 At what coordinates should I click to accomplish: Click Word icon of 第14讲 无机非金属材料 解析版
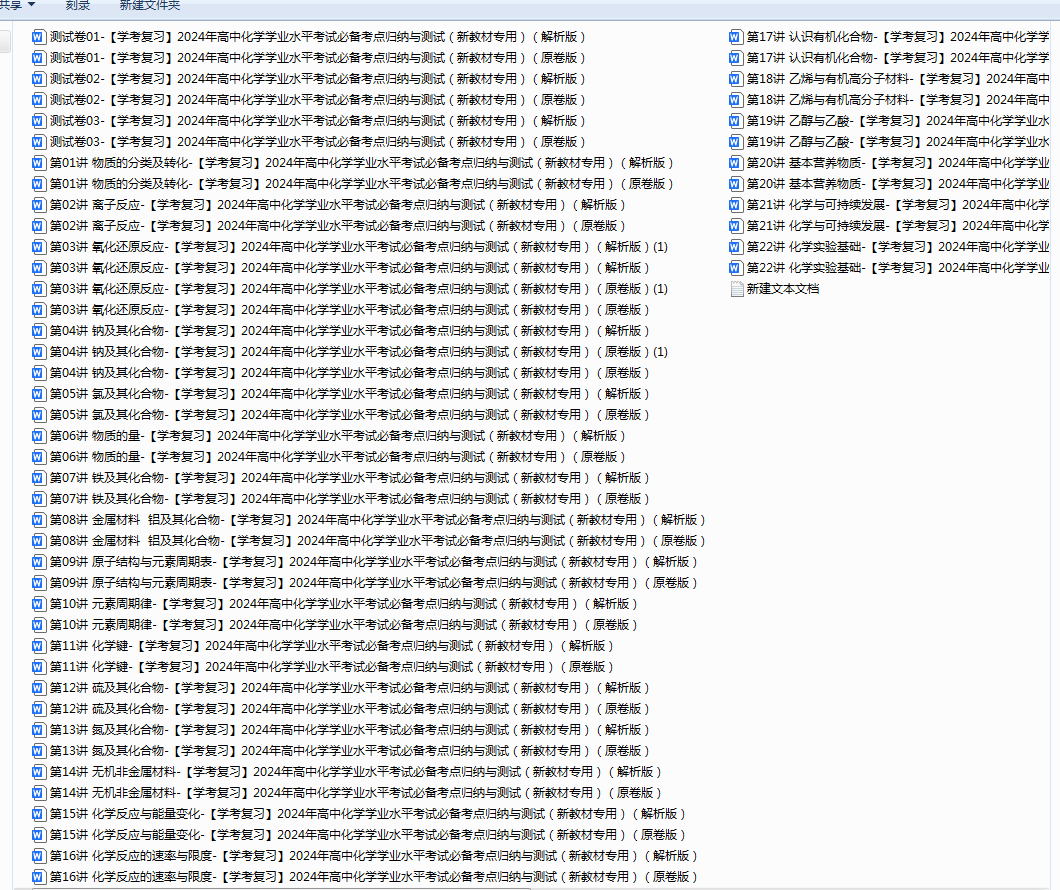[39, 772]
